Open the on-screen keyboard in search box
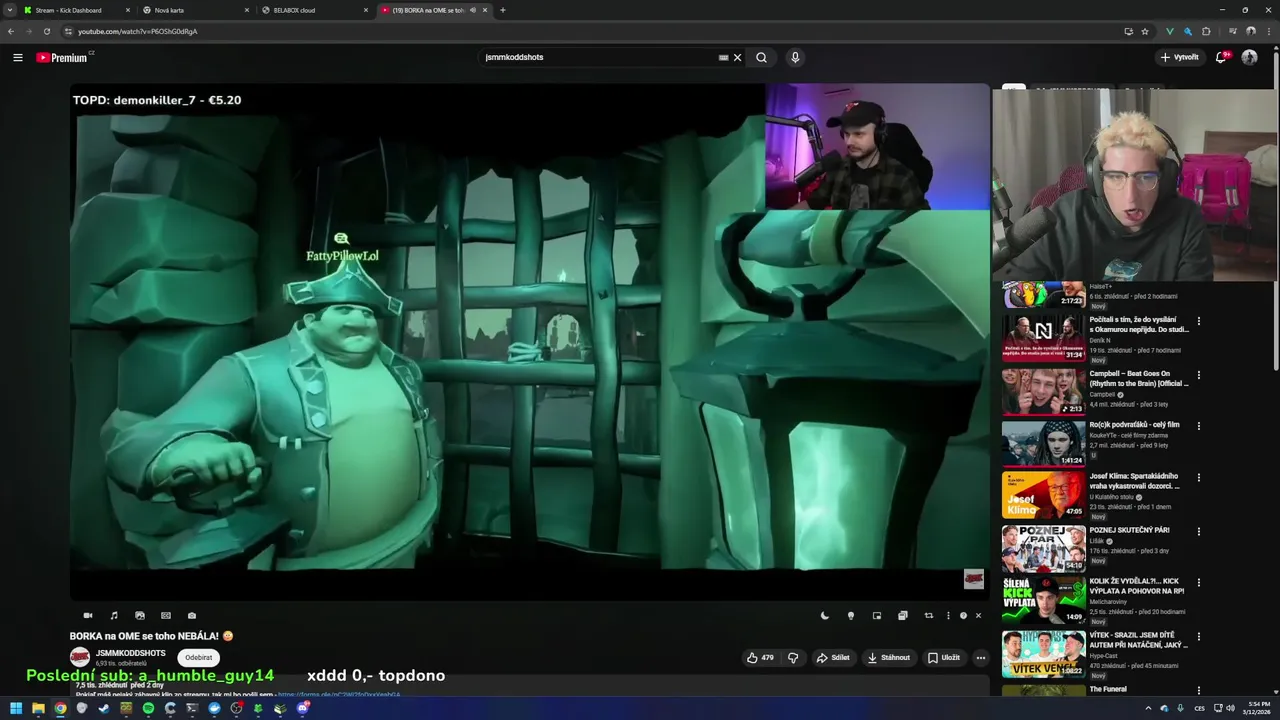1280x720 pixels. 723,57
